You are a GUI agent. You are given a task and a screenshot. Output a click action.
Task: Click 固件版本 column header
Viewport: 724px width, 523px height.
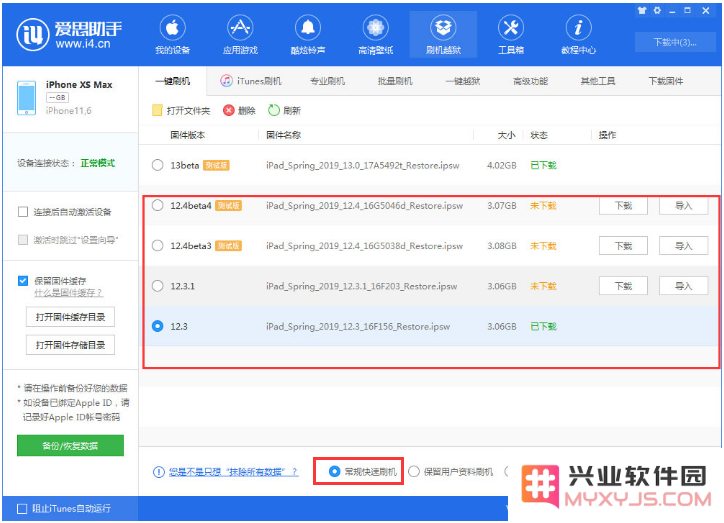tap(187, 135)
